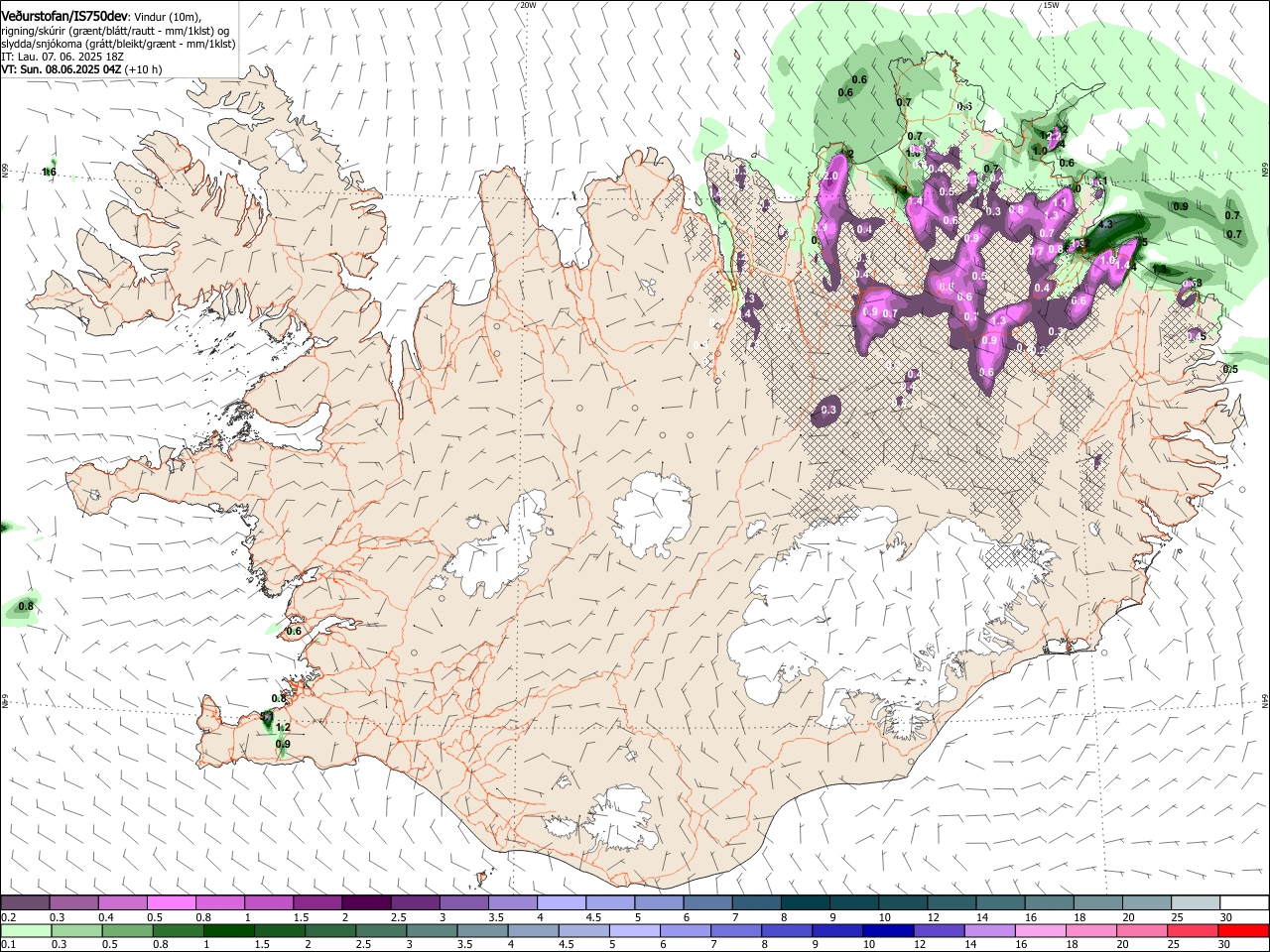
Task: Select the pale grey swatch at 25 in the top legend
Action: [1195, 903]
